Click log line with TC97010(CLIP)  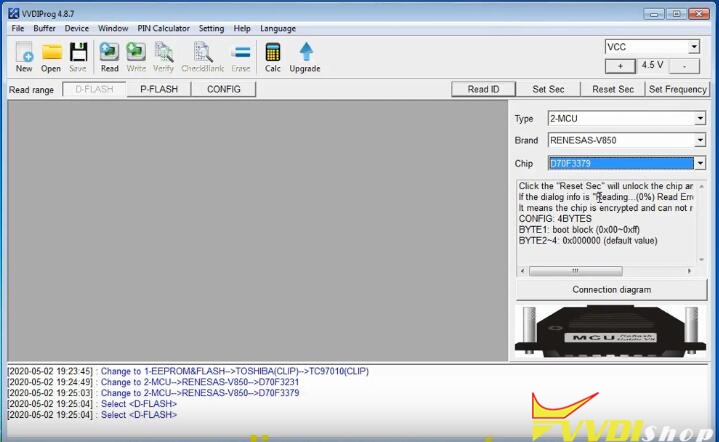(188, 371)
